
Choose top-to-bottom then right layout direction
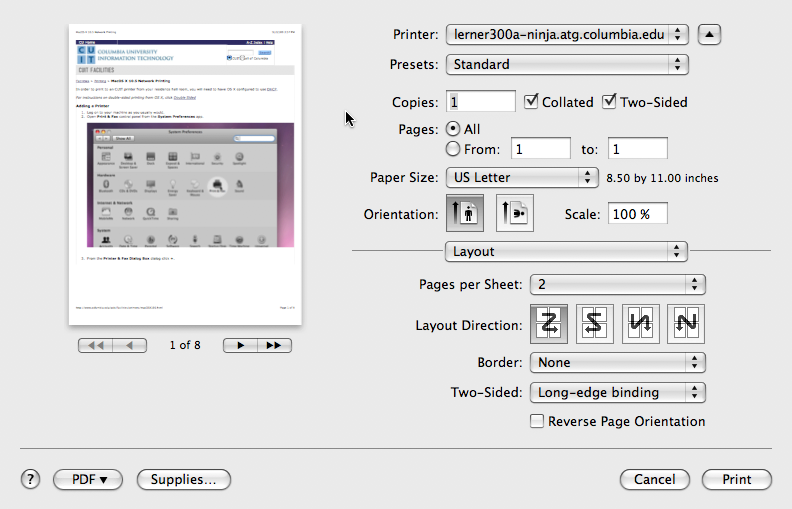tap(640, 324)
